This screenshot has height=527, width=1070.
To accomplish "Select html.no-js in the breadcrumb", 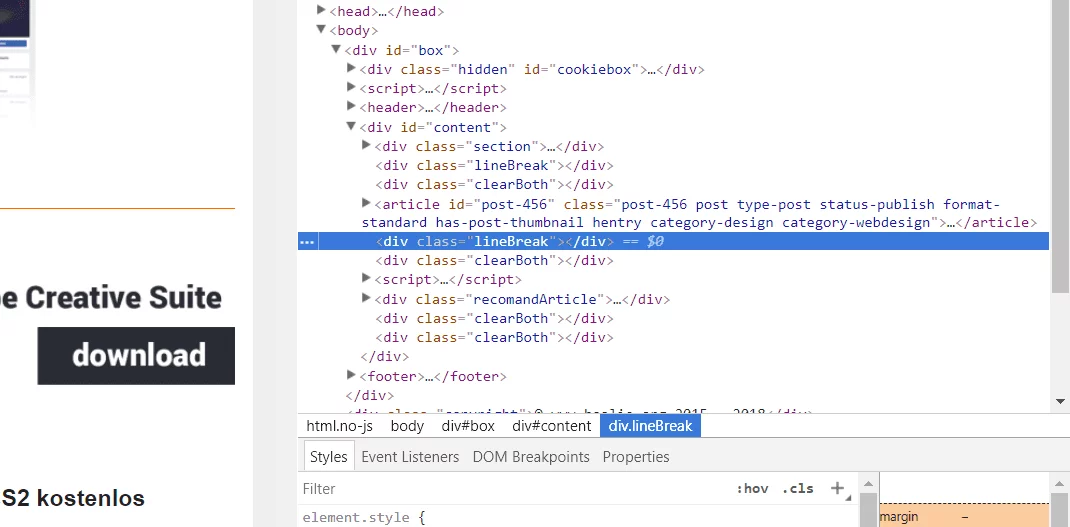I will 339,426.
